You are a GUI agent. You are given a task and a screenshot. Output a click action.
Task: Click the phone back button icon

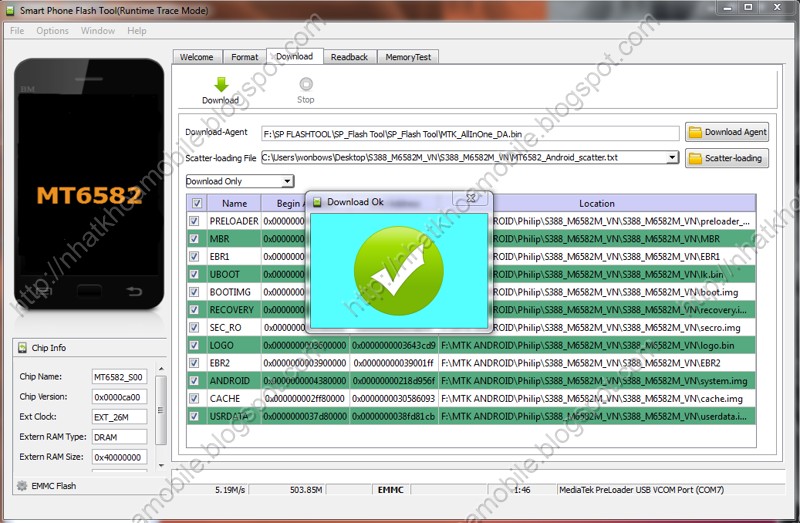click(134, 291)
